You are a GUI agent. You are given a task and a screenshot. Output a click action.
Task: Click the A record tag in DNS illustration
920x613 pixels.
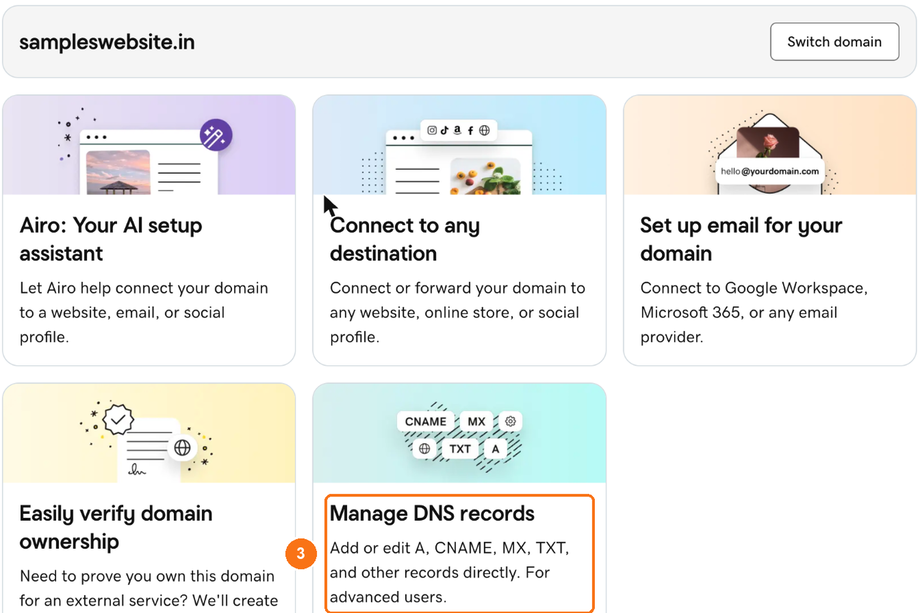(495, 449)
